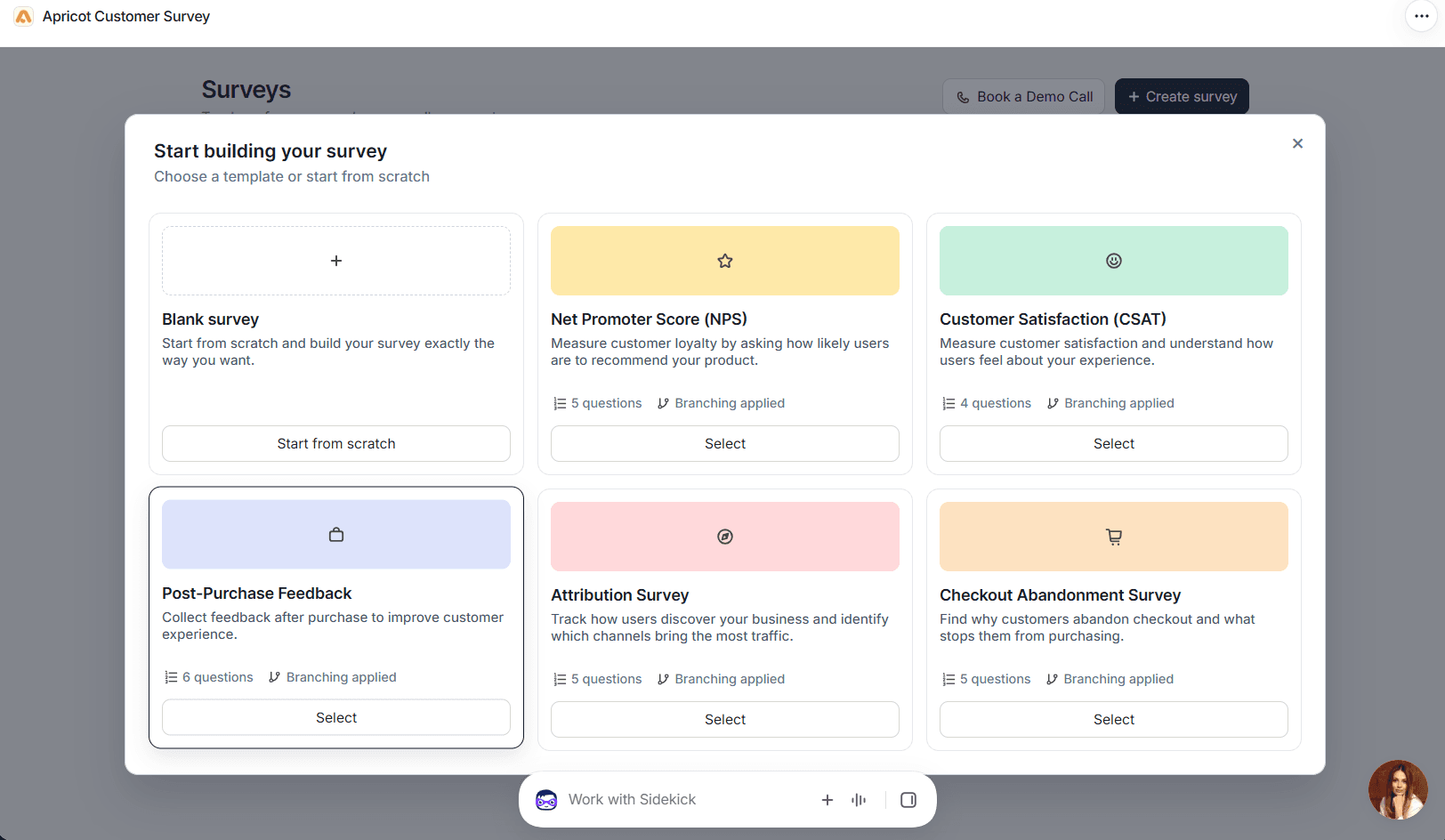
Task: Select the Customer Satisfaction template
Action: 1114,443
